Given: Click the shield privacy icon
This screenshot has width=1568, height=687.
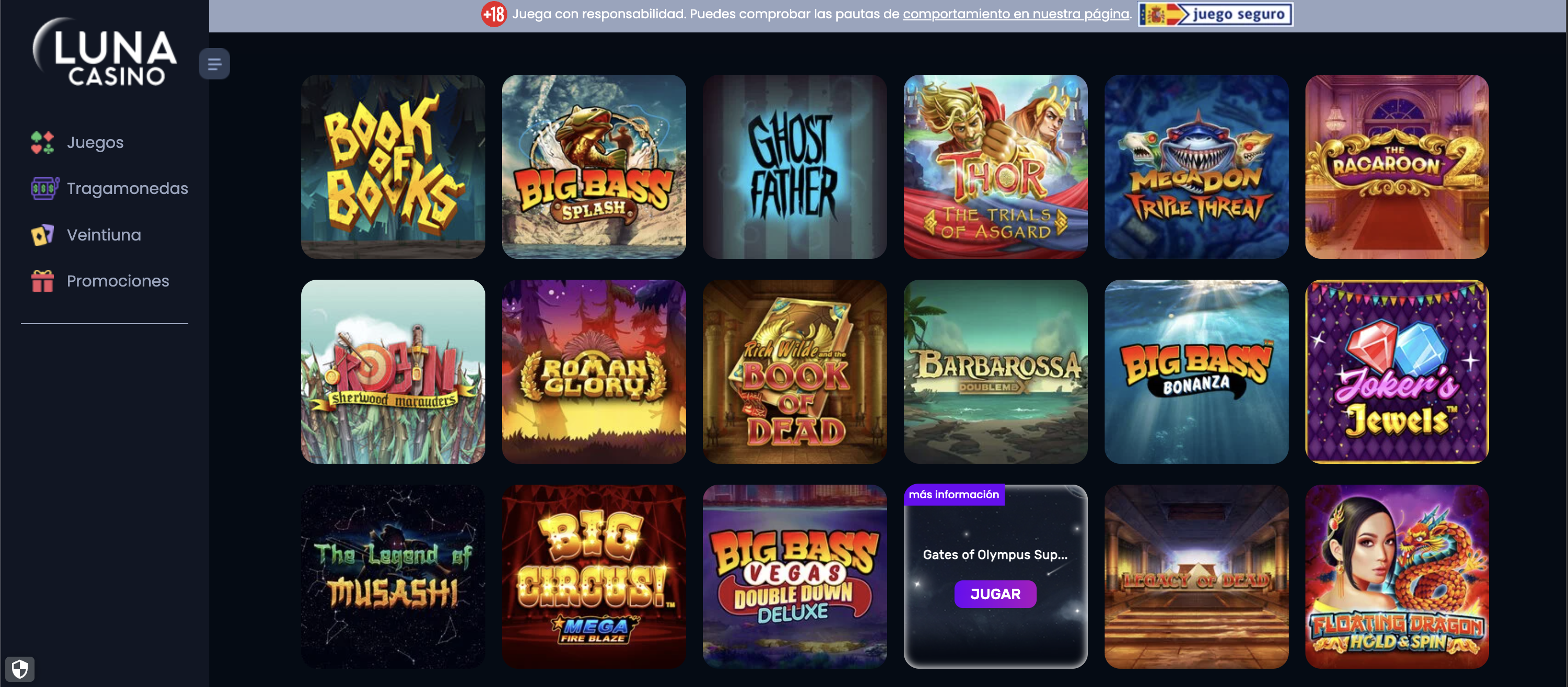Looking at the screenshot, I should click(20, 669).
